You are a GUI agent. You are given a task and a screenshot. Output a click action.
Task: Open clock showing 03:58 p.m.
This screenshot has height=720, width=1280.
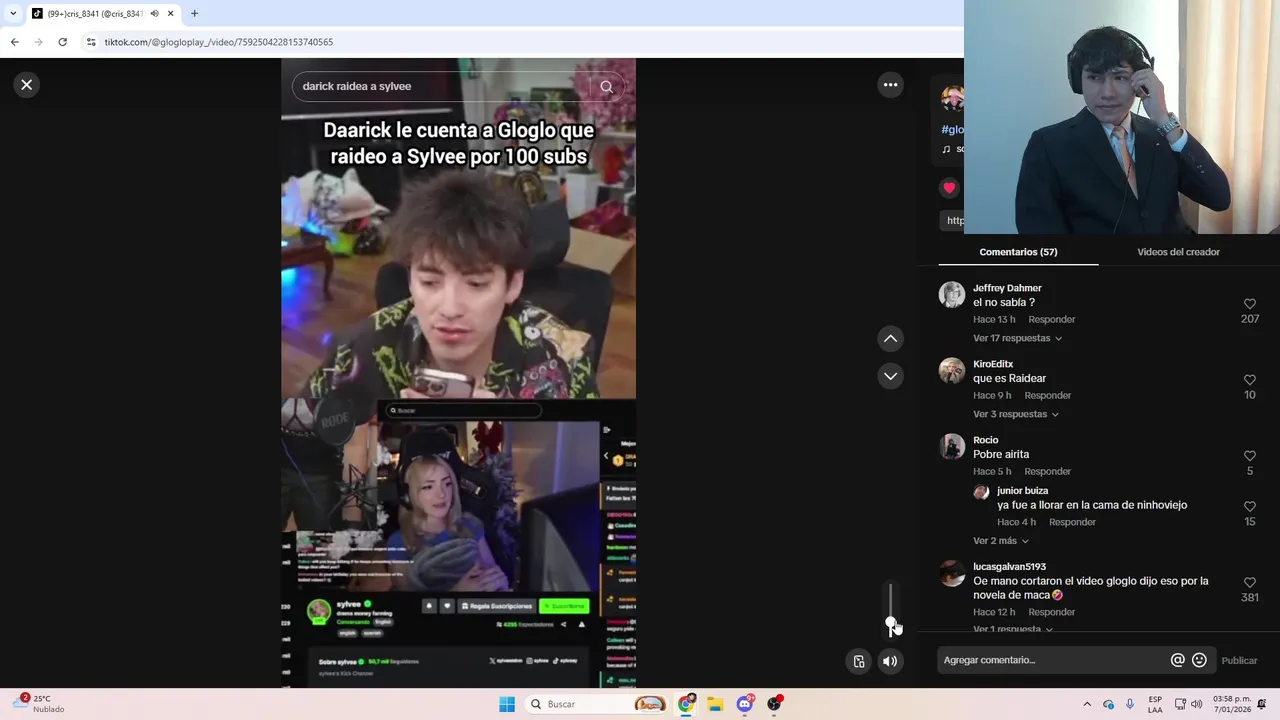(1232, 704)
